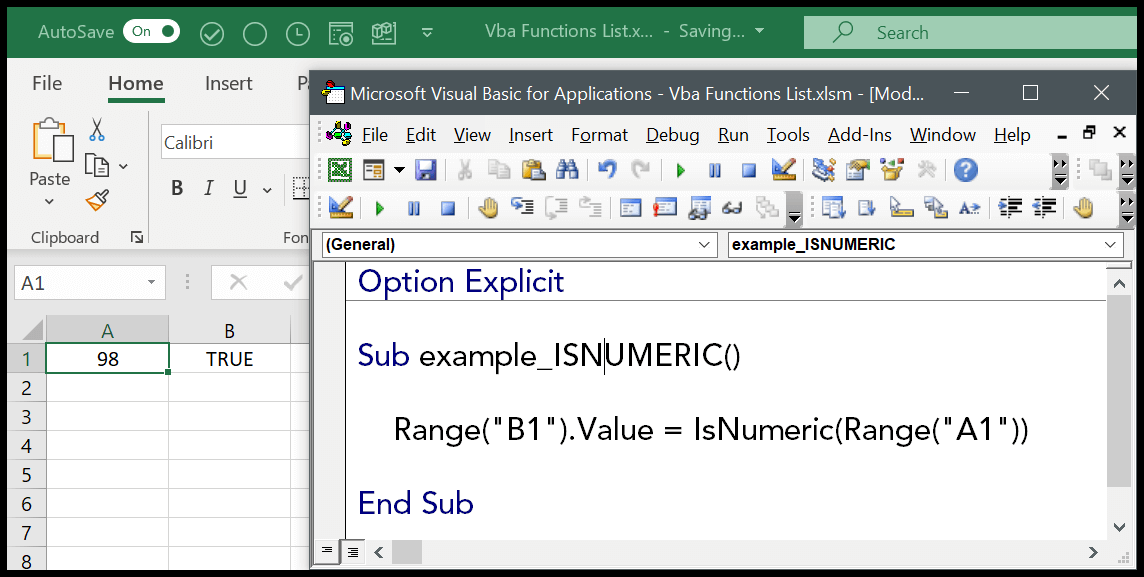Stop execution with the Reset icon
The height and width of the screenshot is (577, 1144).
[x=747, y=170]
